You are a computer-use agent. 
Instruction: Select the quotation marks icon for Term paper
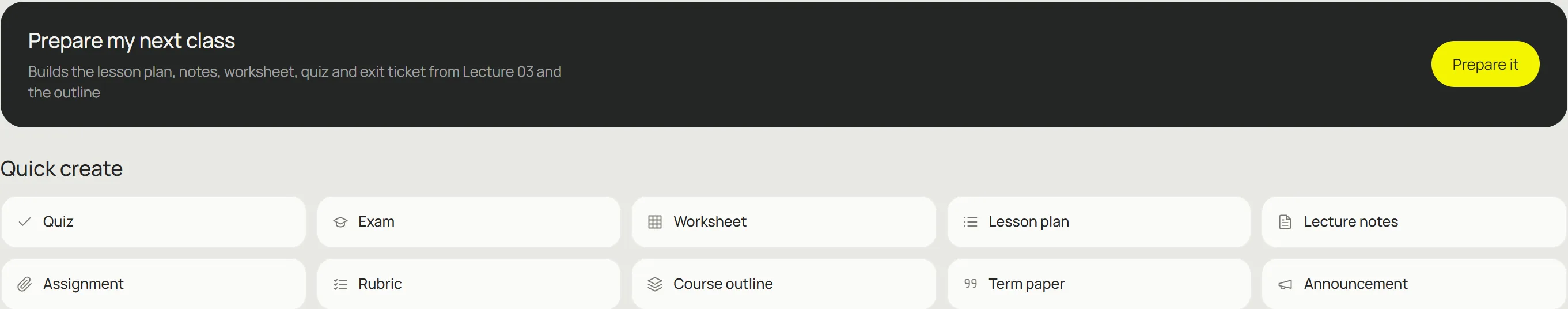coord(970,284)
